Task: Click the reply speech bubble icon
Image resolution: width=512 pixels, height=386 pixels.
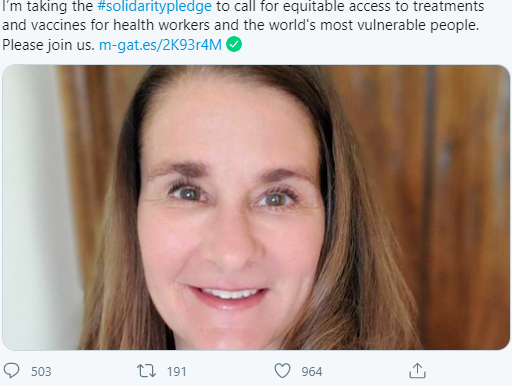Action: click(11, 371)
